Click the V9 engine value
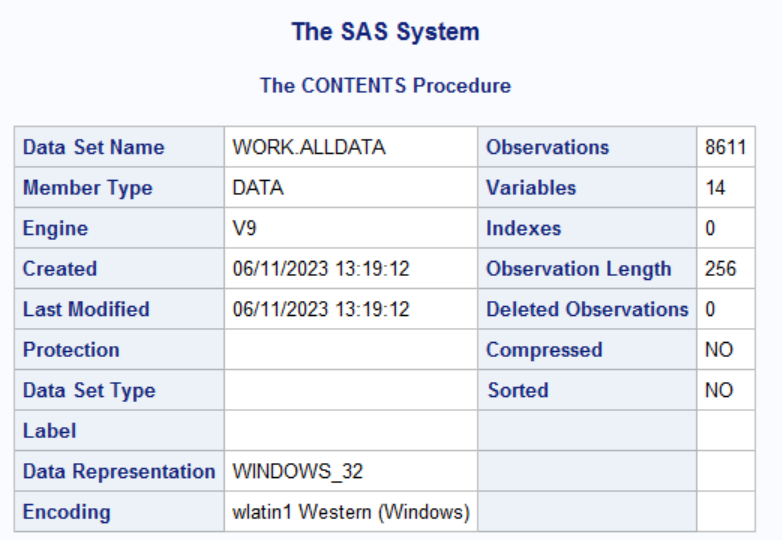This screenshot has height=540, width=782. (x=245, y=228)
